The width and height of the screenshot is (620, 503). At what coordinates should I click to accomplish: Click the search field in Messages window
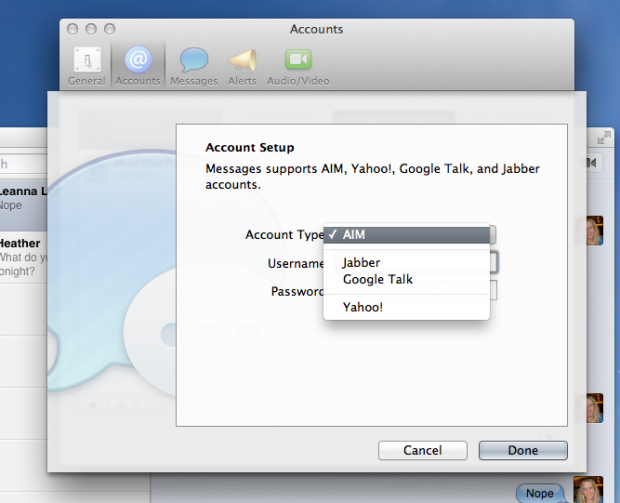pyautogui.click(x=23, y=164)
